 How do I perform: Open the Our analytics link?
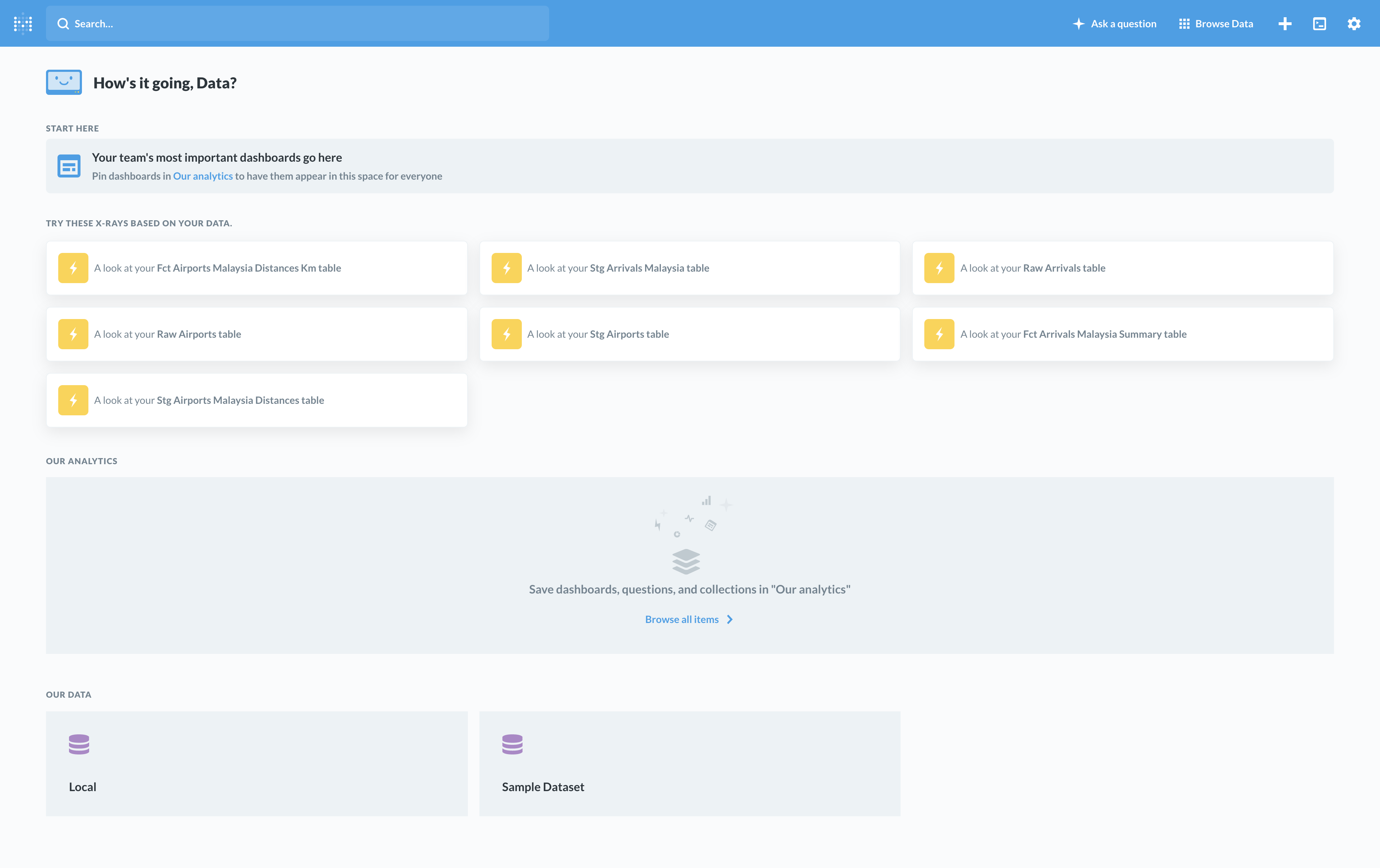point(202,176)
